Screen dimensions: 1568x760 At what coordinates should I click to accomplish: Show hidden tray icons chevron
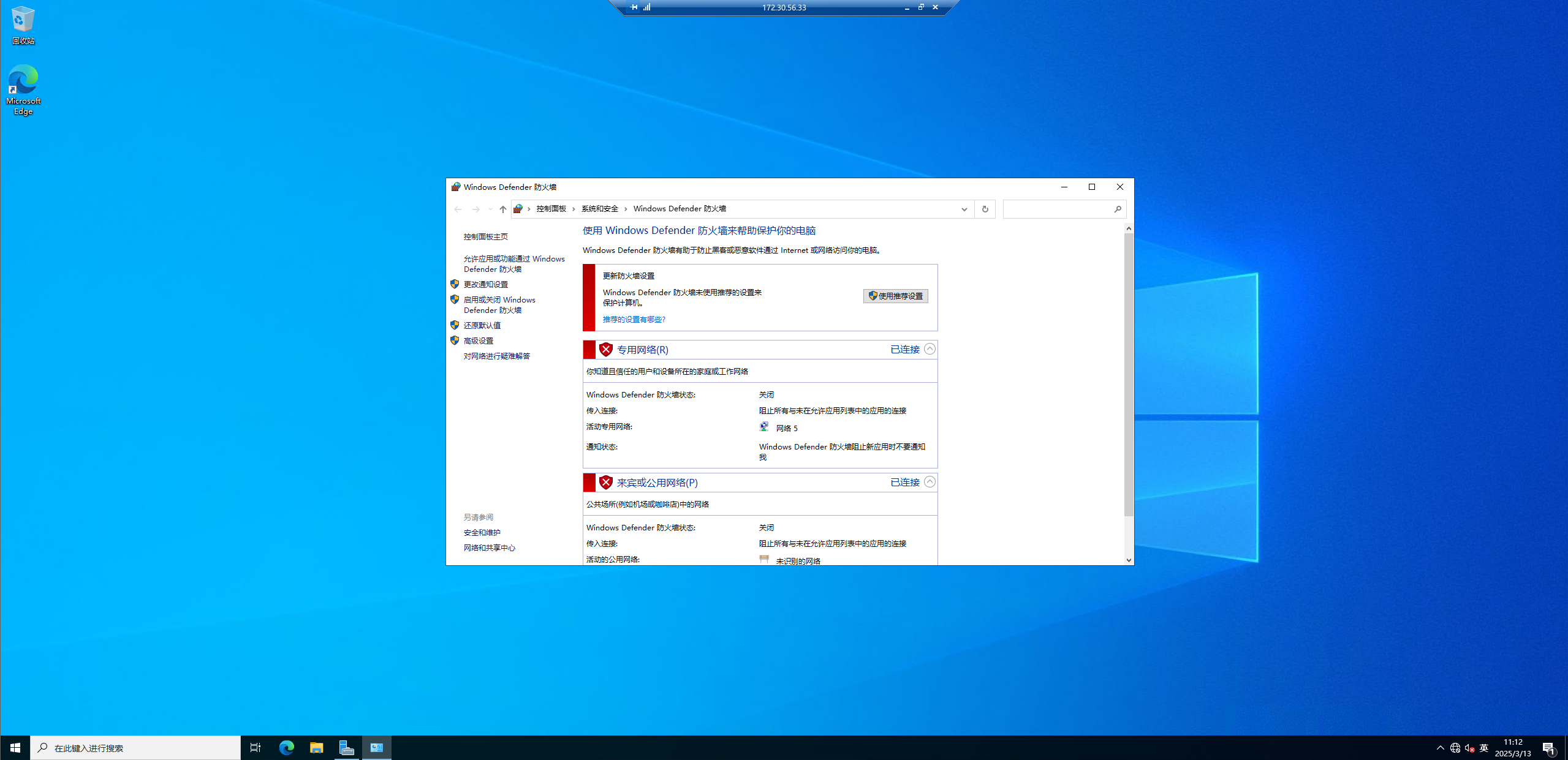[1440, 747]
